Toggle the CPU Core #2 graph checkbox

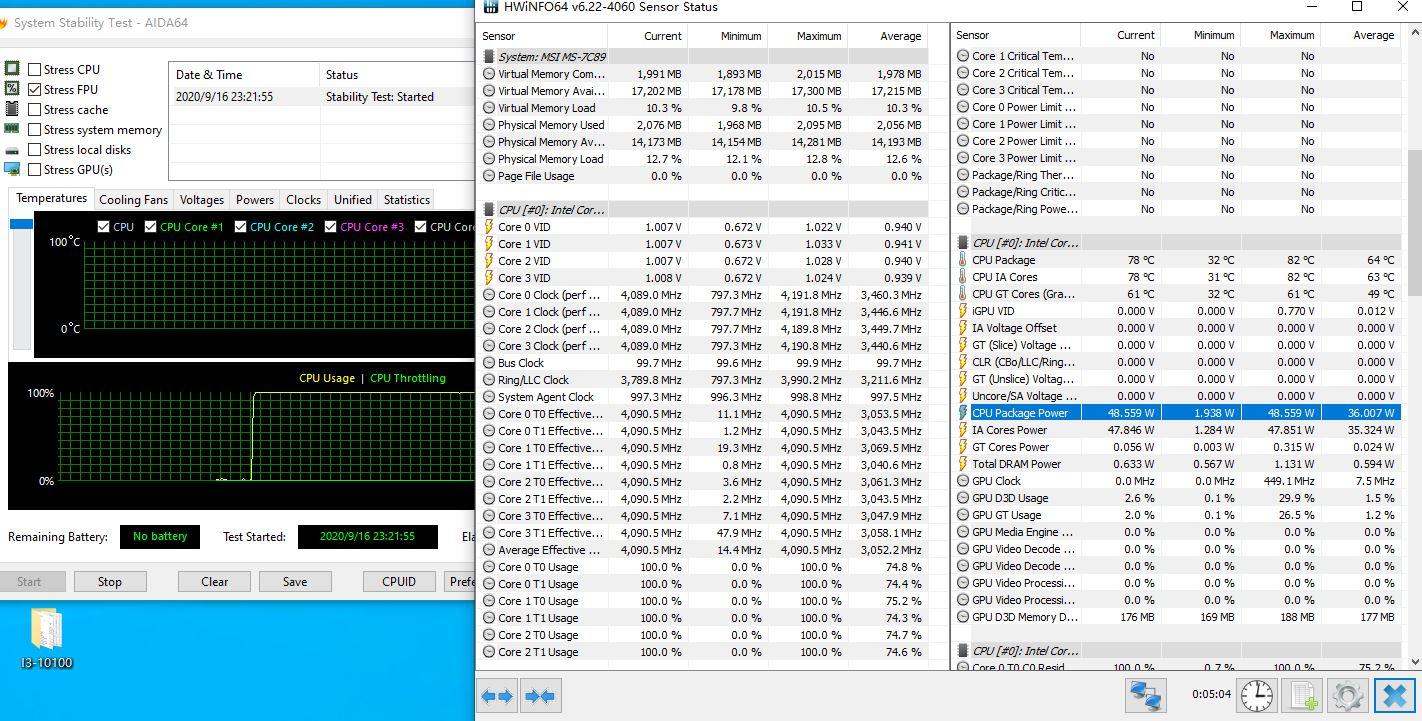coord(240,227)
